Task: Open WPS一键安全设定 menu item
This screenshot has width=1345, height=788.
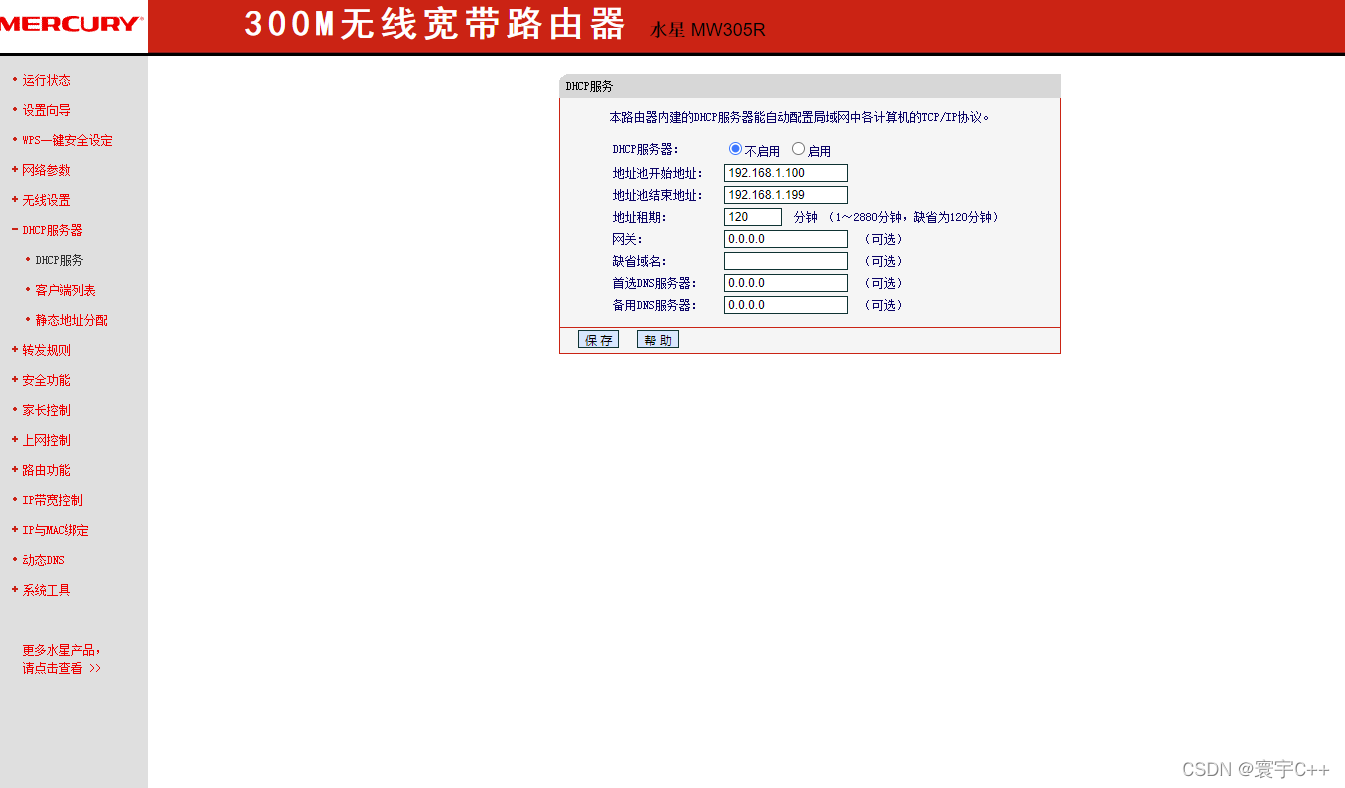Action: [67, 140]
